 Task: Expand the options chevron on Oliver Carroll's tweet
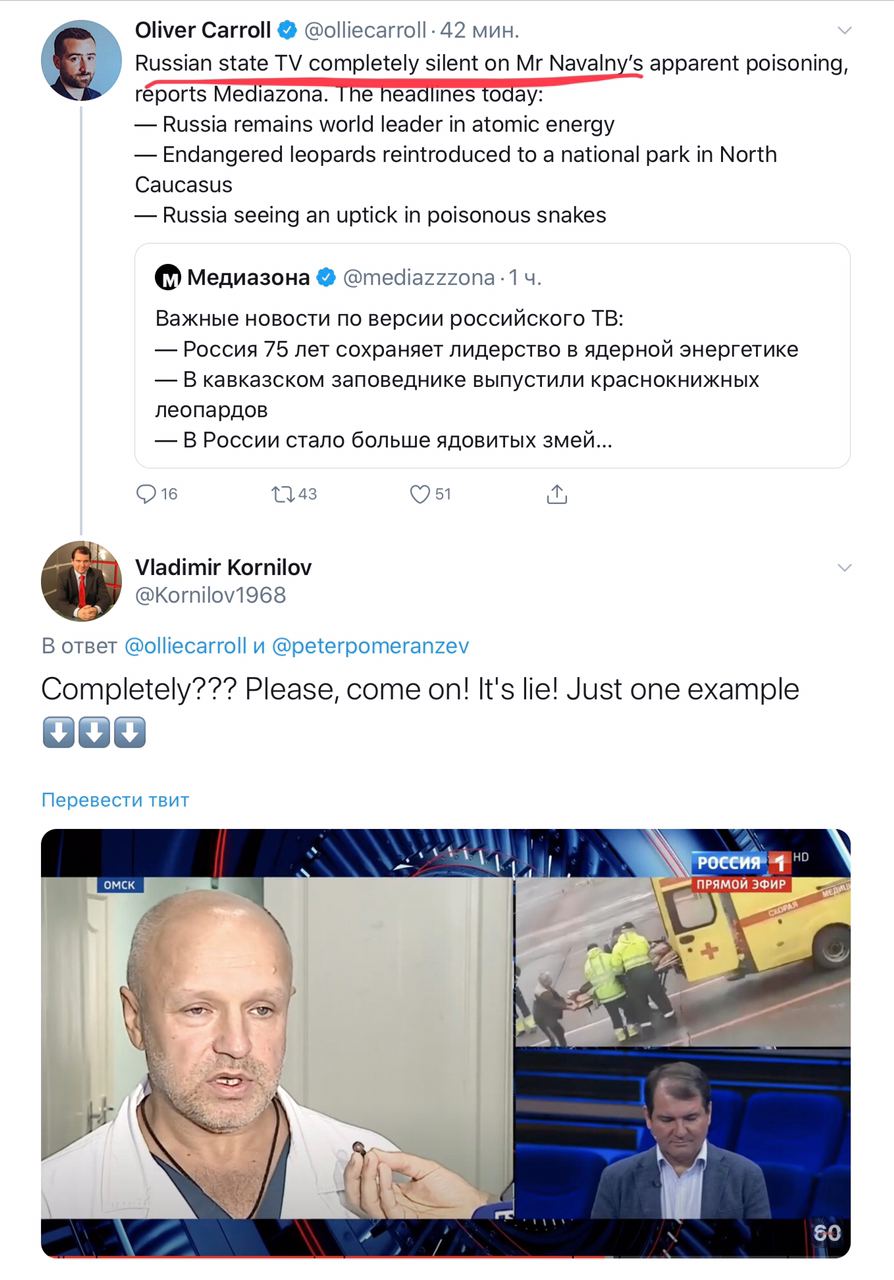tap(845, 30)
